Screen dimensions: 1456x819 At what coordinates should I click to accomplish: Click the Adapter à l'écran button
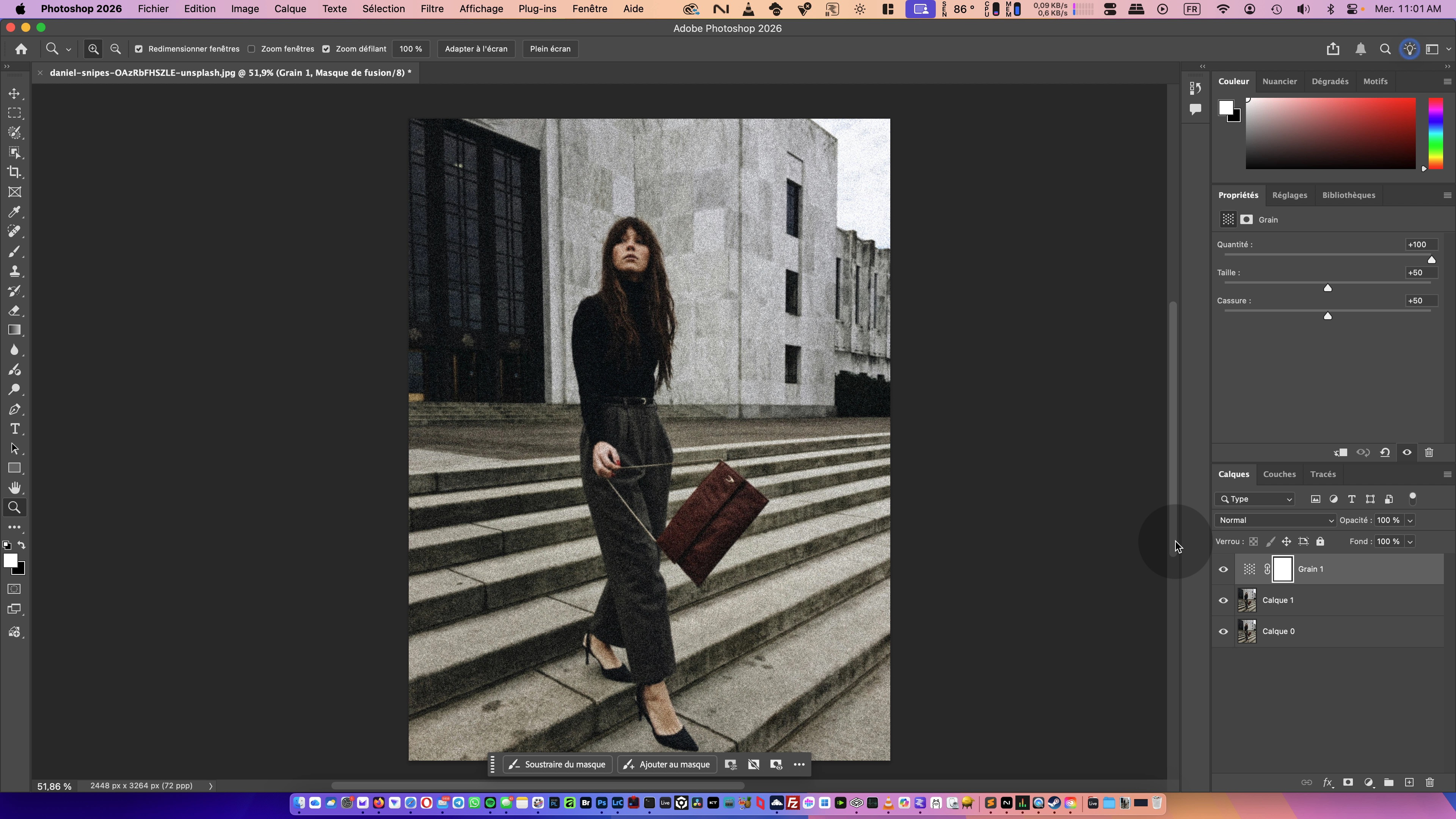(x=476, y=49)
